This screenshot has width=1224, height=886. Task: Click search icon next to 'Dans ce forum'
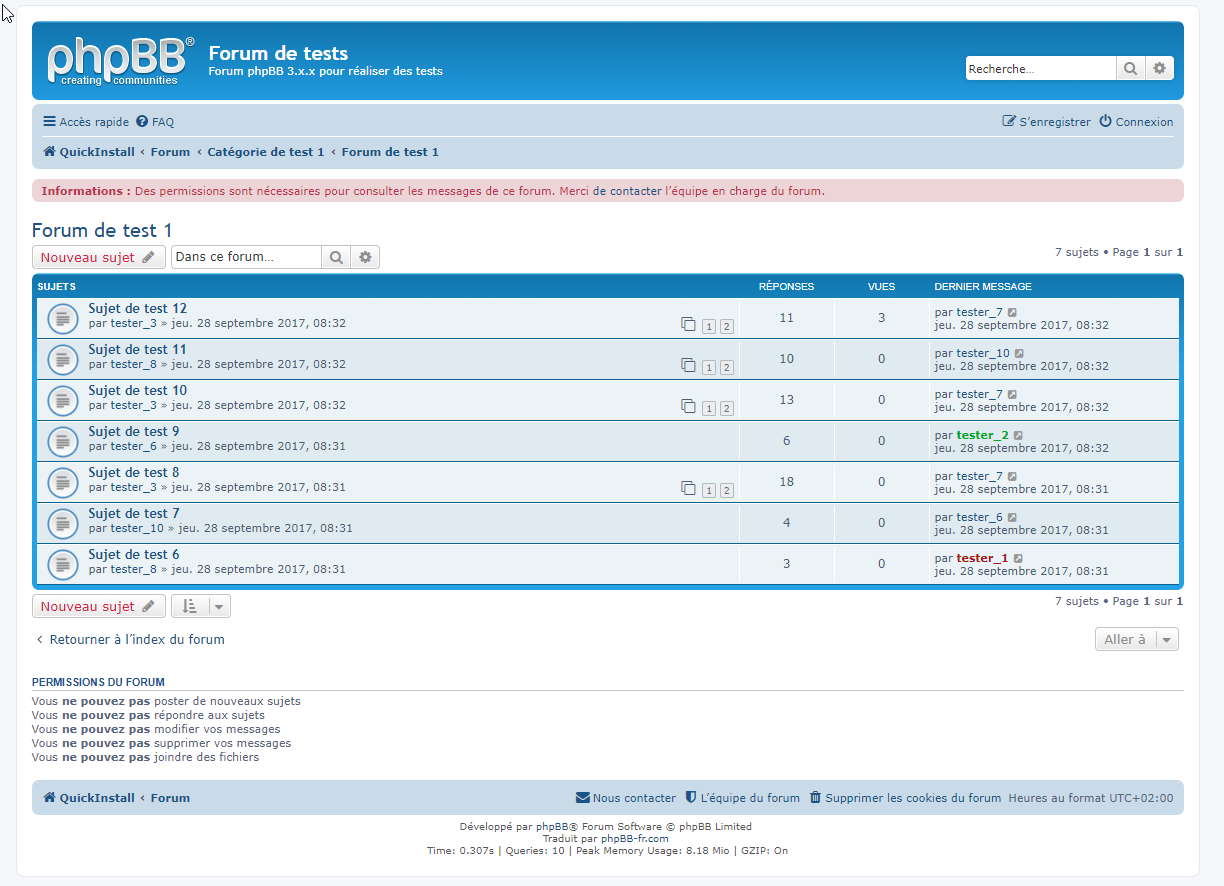coord(336,257)
